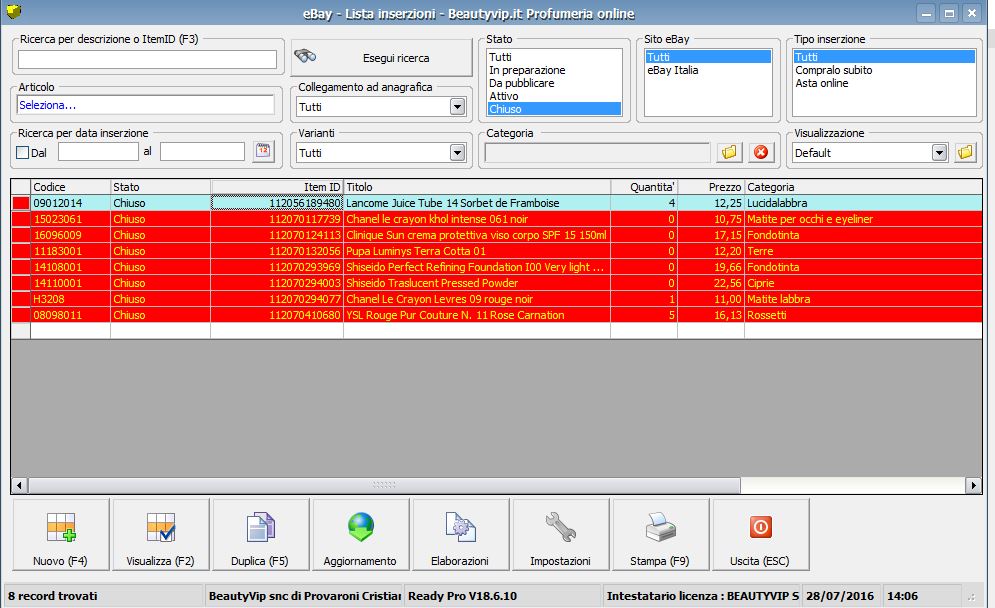The height and width of the screenshot is (608, 995).
Task: Expand the Collegamento ad anagrafica dropdown
Action: [457, 107]
